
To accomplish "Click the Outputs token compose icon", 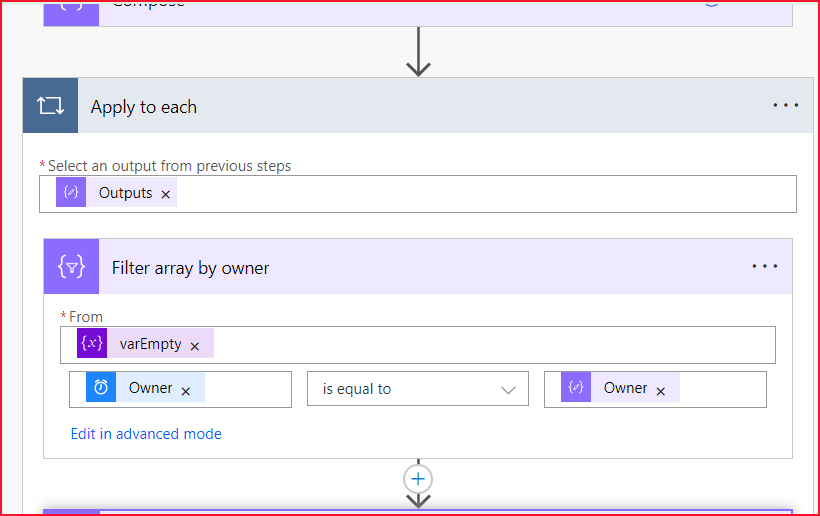I will pos(71,192).
